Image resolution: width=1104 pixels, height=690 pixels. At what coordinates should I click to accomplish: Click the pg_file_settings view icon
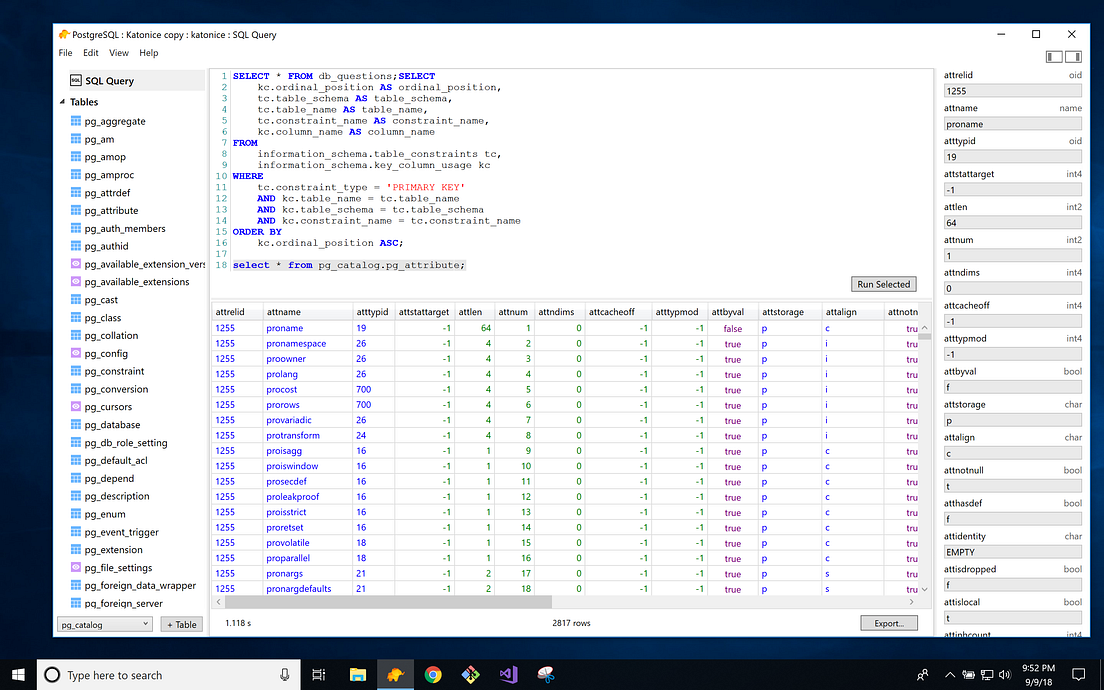pyautogui.click(x=76, y=567)
